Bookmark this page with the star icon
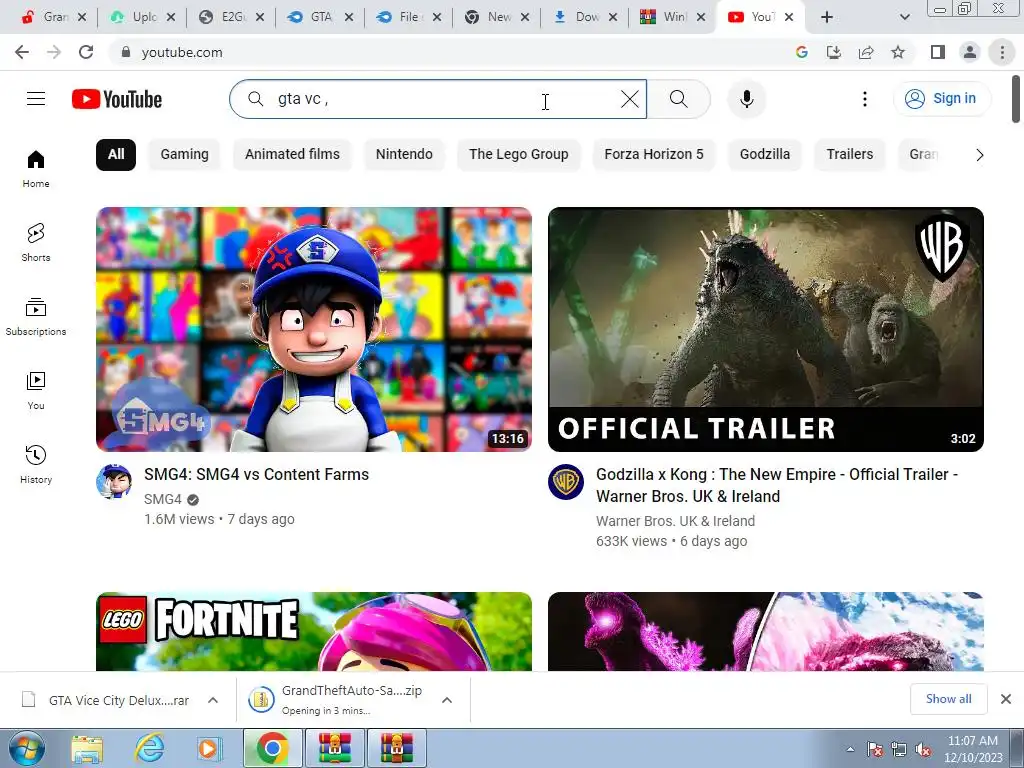This screenshot has width=1024, height=768. click(898, 52)
